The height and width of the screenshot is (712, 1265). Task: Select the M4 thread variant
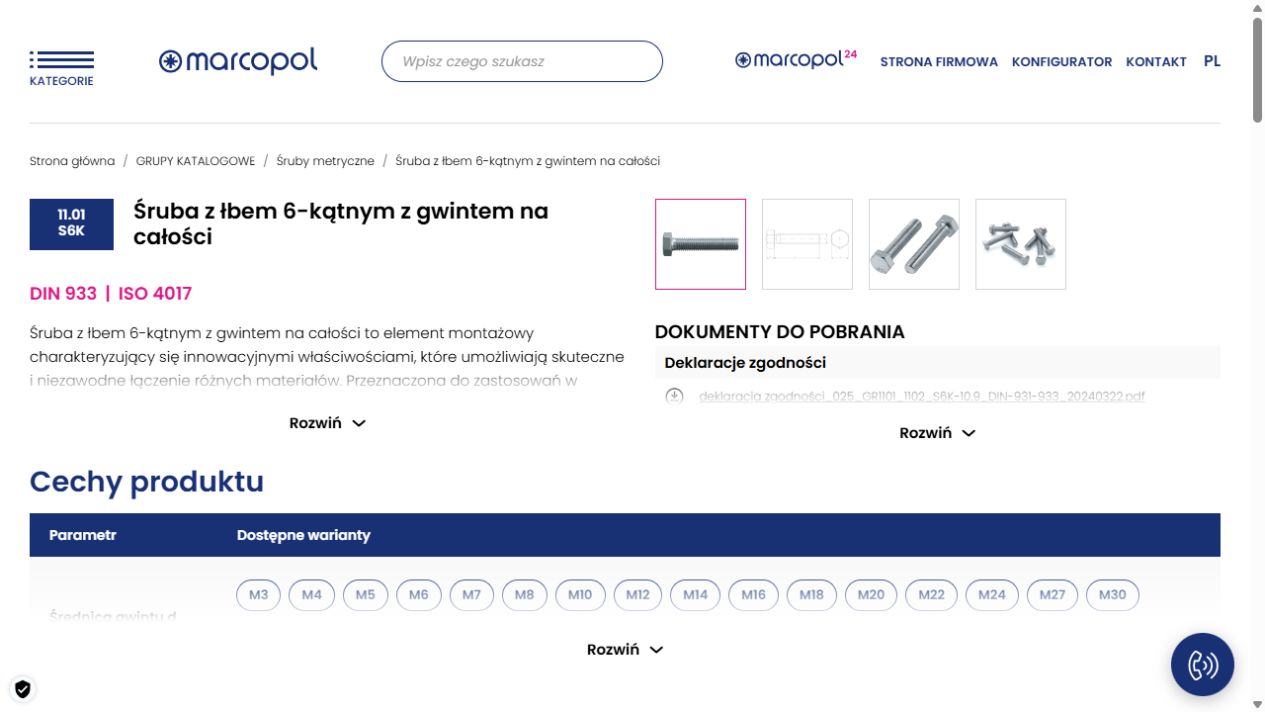click(x=312, y=595)
